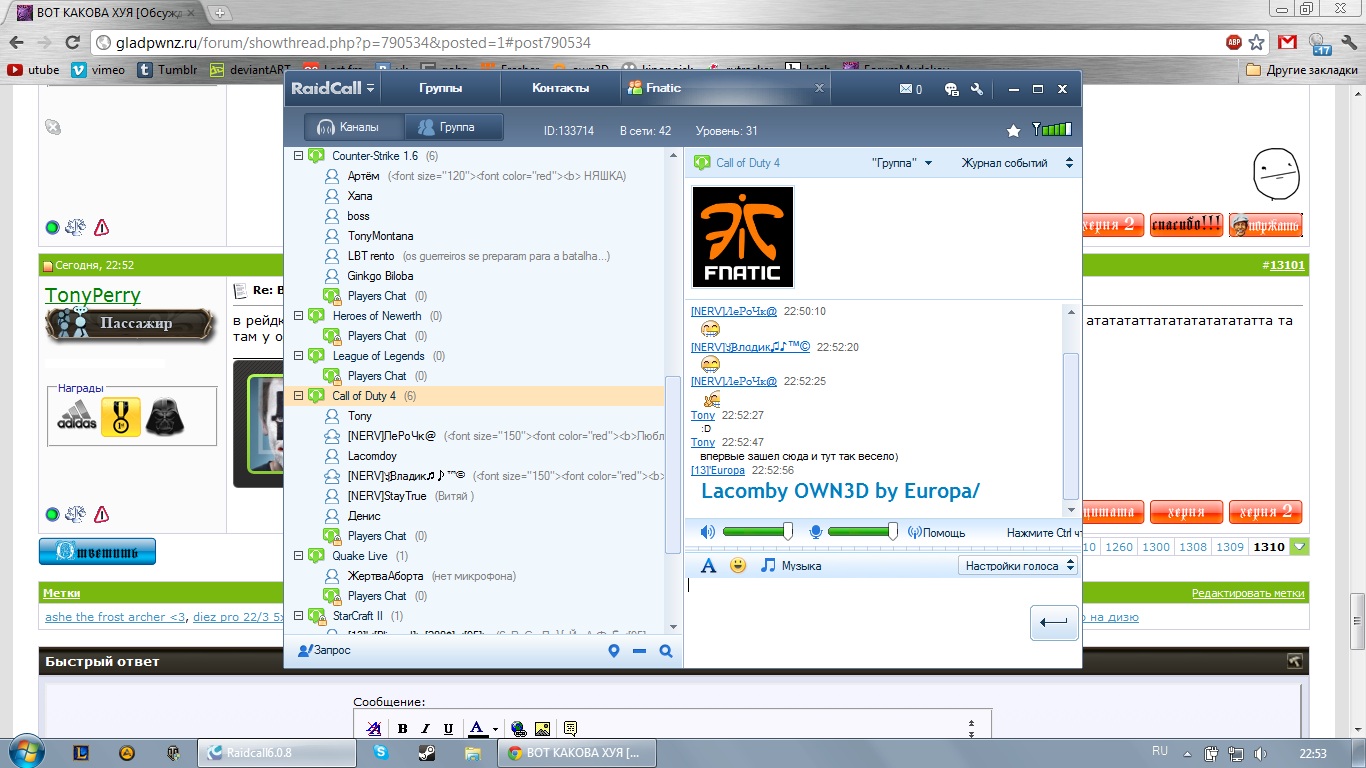Open the "Группа" dropdown arrow
Viewport: 1366px width, 768px height.
point(928,163)
